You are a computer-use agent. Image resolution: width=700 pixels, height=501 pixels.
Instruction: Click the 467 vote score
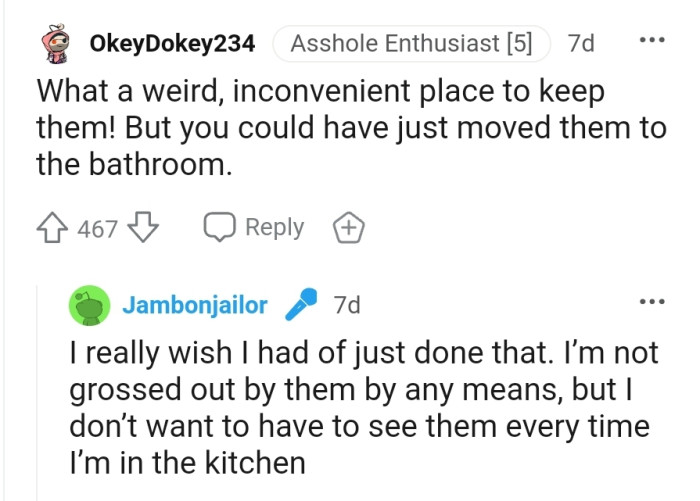[x=98, y=229]
